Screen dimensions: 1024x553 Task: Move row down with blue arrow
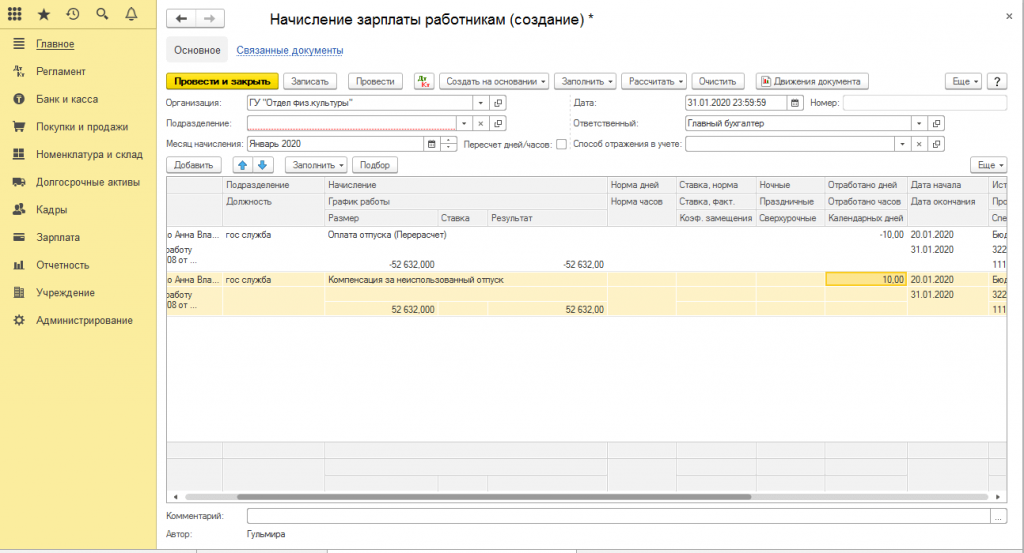point(261,165)
